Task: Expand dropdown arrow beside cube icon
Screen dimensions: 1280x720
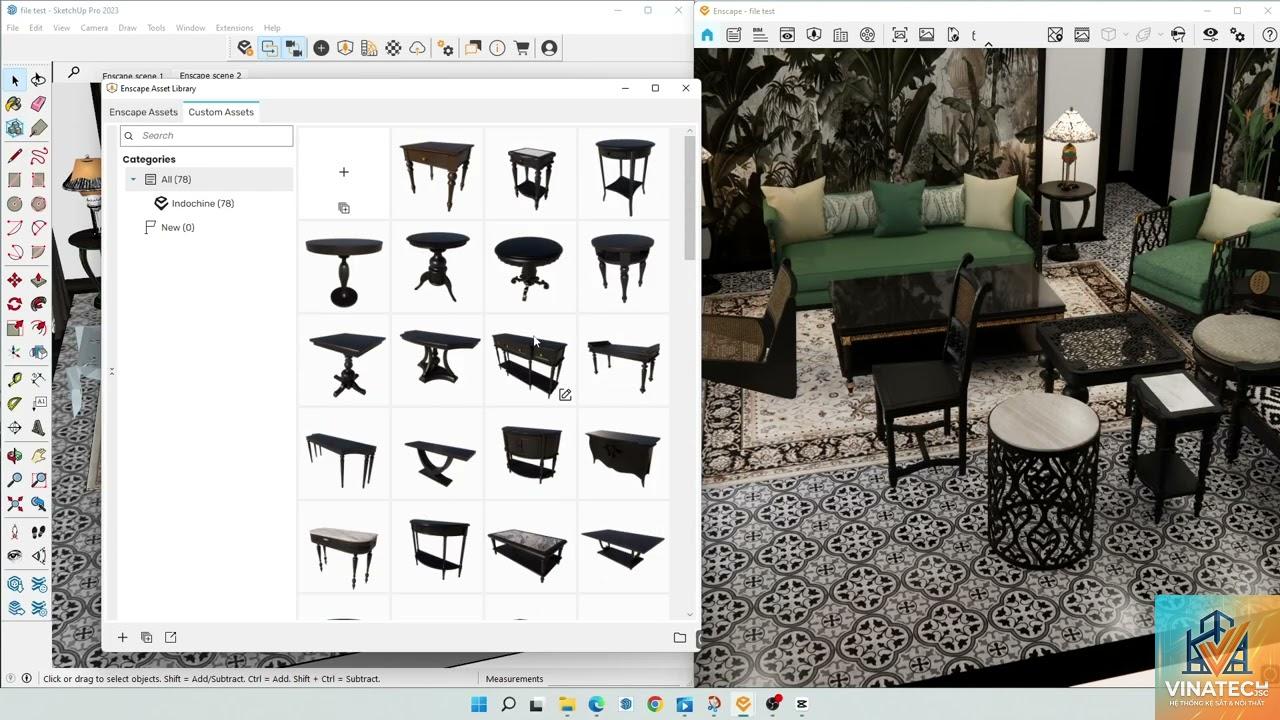Action: point(1124,35)
